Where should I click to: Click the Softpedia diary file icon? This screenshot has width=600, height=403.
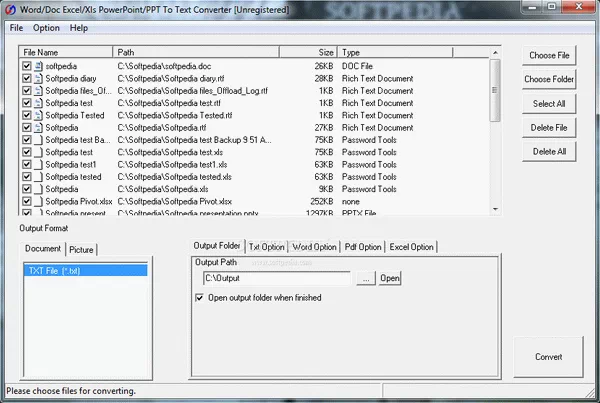[x=38, y=78]
